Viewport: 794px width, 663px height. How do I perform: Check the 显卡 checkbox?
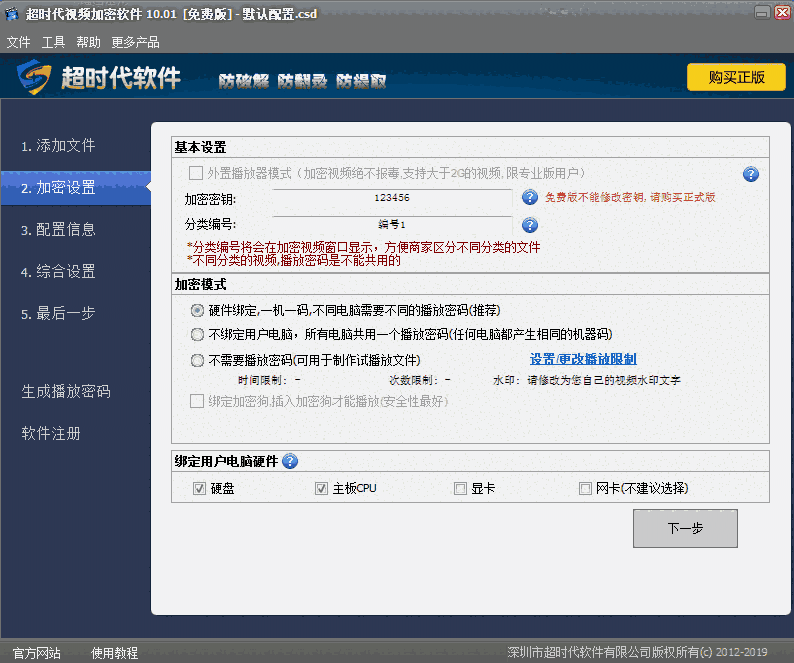pos(460,488)
